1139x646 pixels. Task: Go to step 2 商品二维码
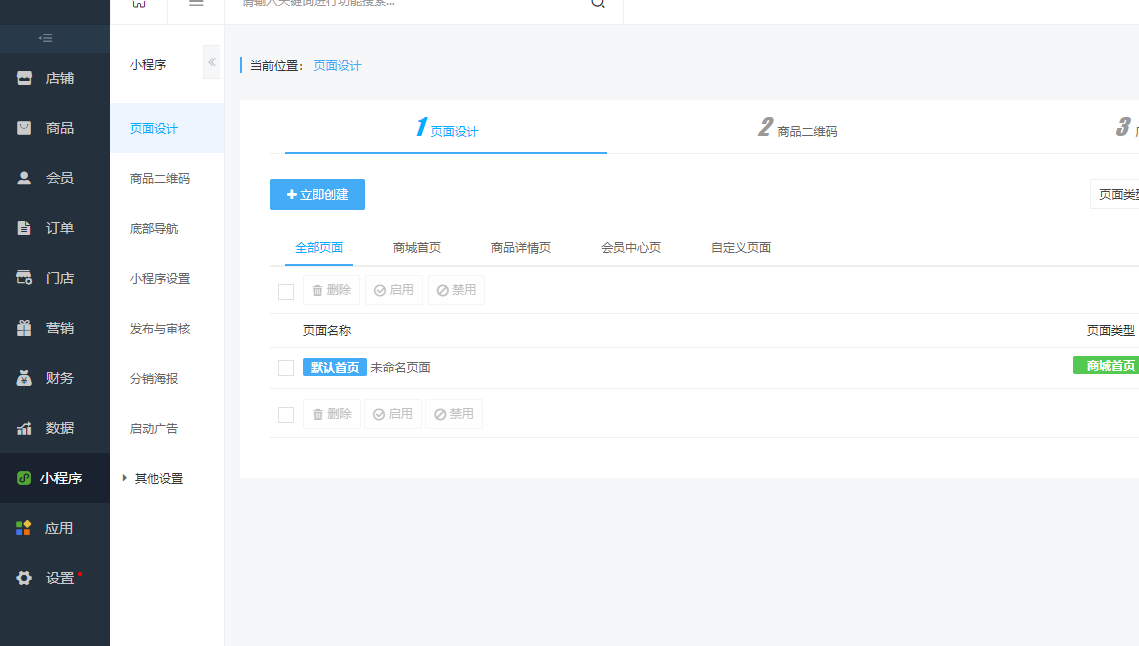(798, 129)
